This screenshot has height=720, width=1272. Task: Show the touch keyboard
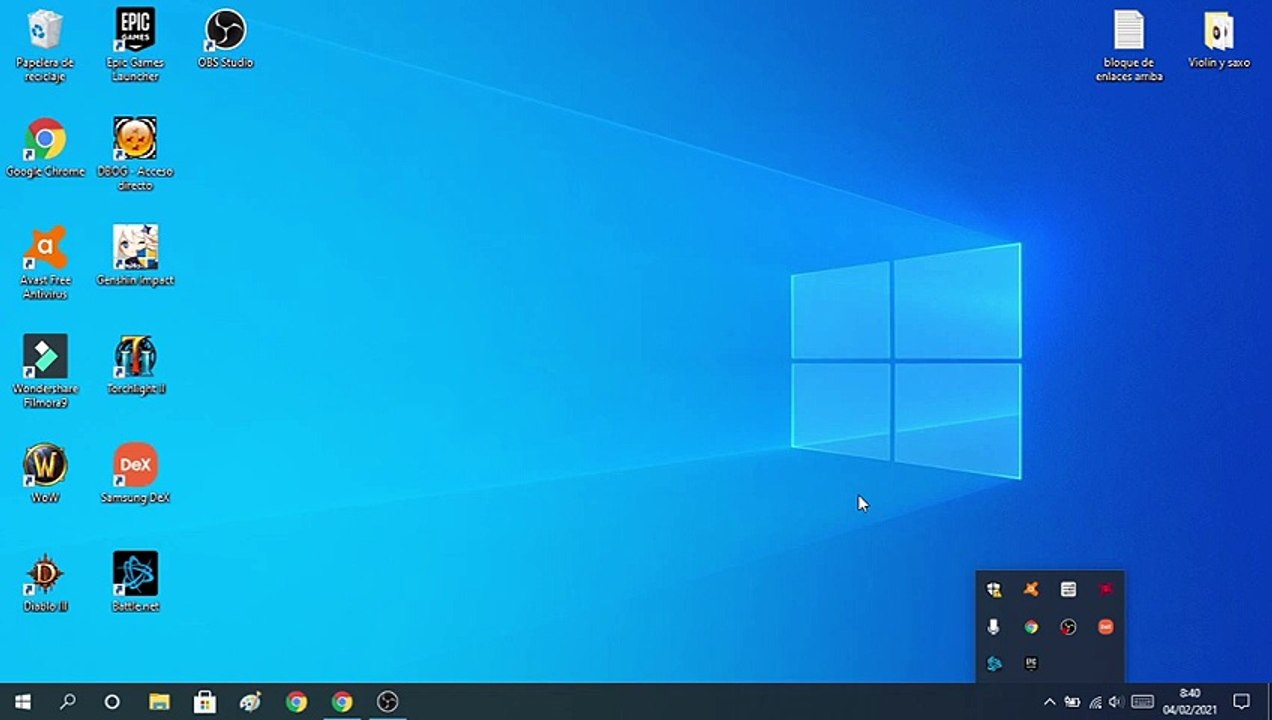[1142, 702]
